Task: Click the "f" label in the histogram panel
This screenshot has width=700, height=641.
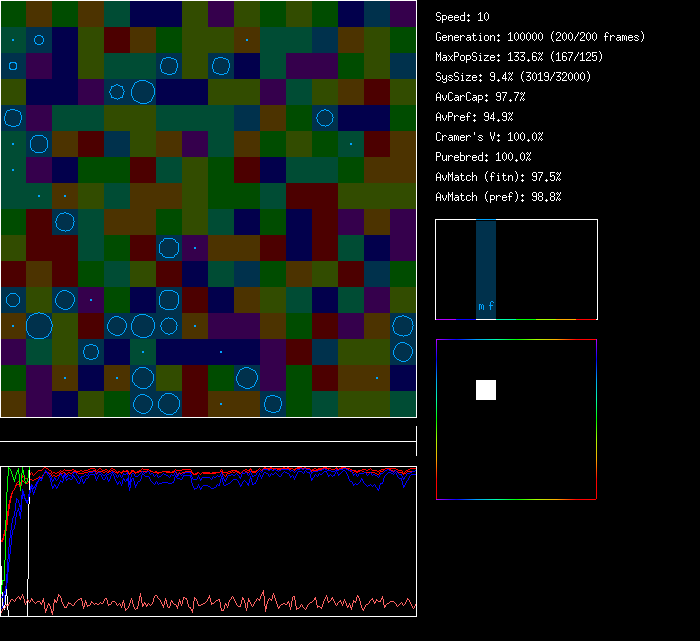Action: click(491, 306)
